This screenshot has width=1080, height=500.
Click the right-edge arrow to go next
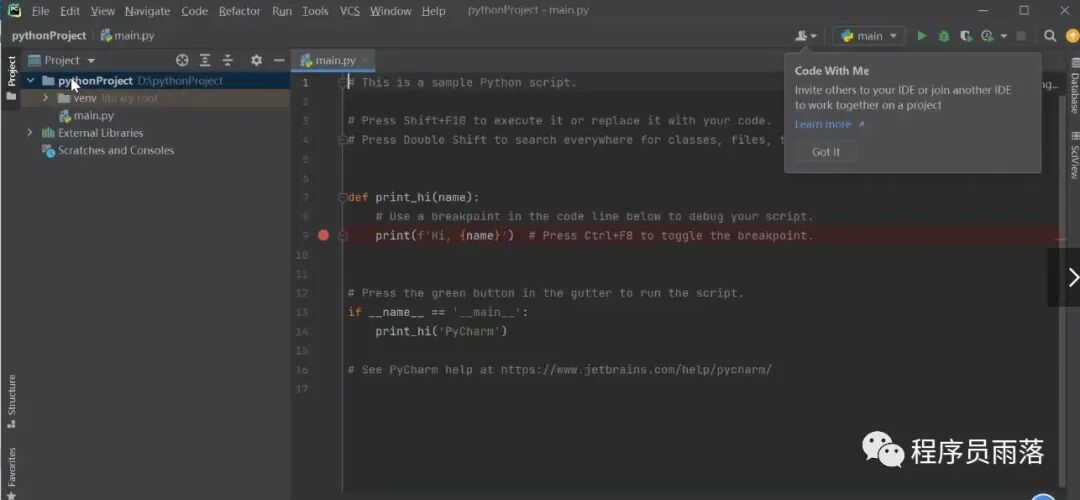[1072, 278]
